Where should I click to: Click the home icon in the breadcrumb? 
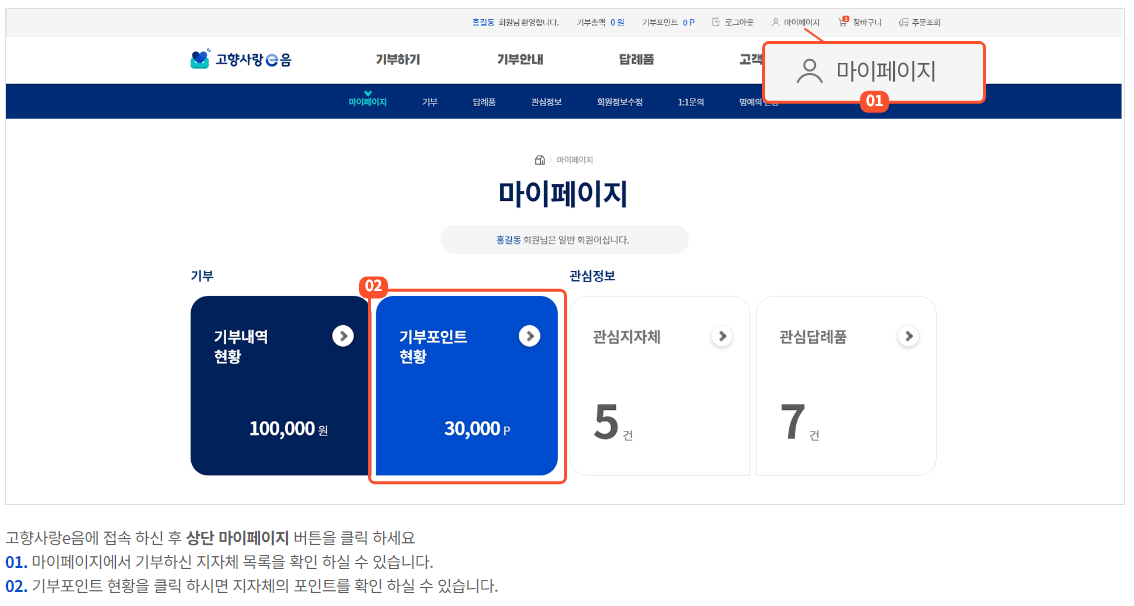[540, 159]
